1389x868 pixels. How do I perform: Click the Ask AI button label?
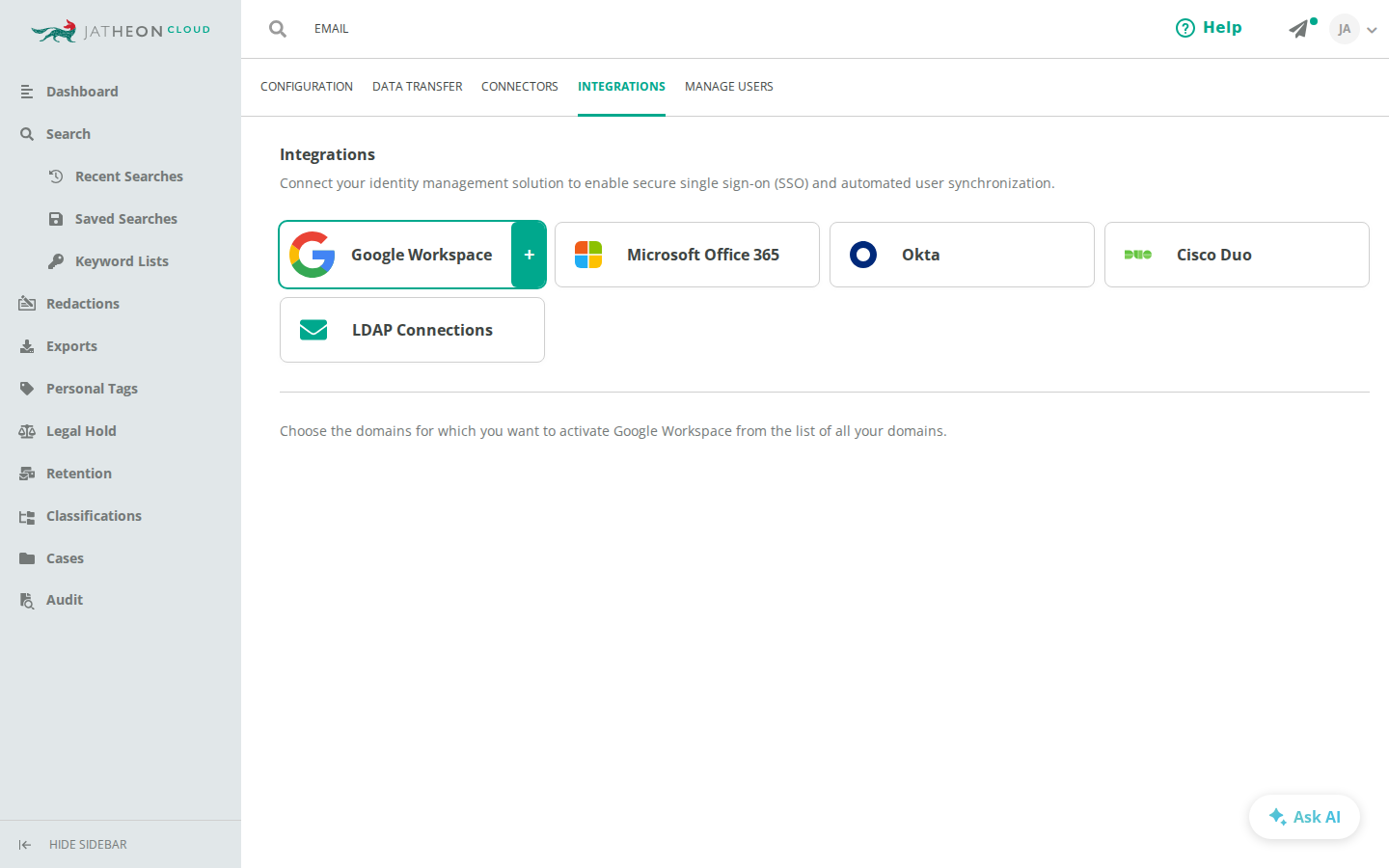click(1317, 817)
